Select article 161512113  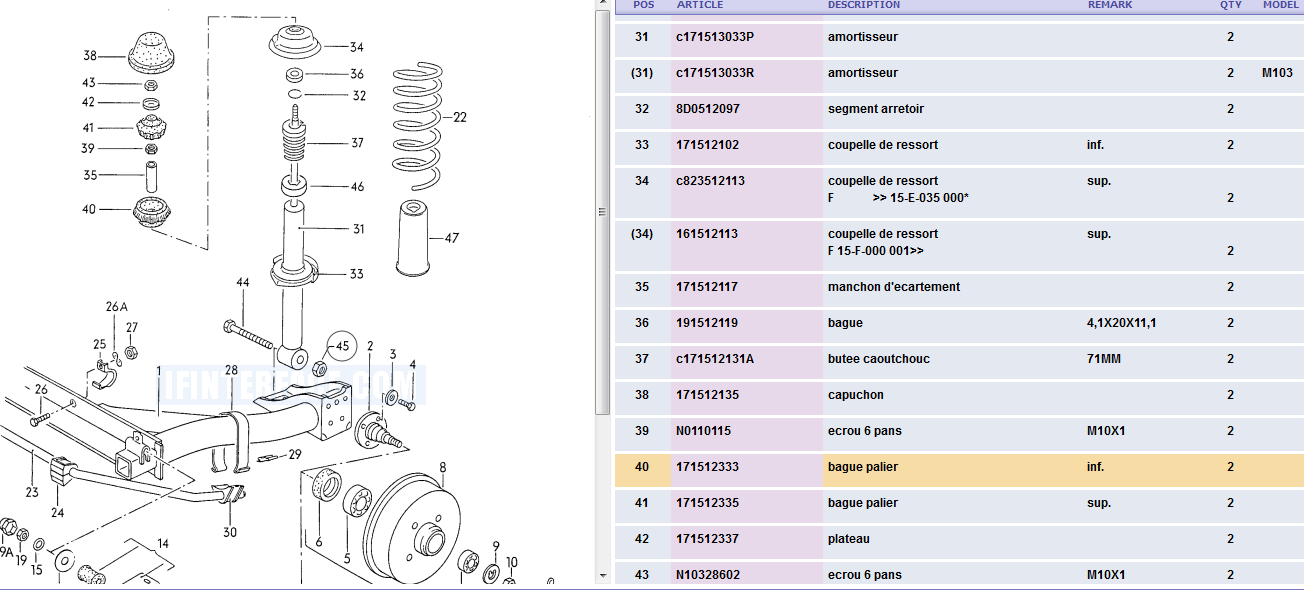707,234
